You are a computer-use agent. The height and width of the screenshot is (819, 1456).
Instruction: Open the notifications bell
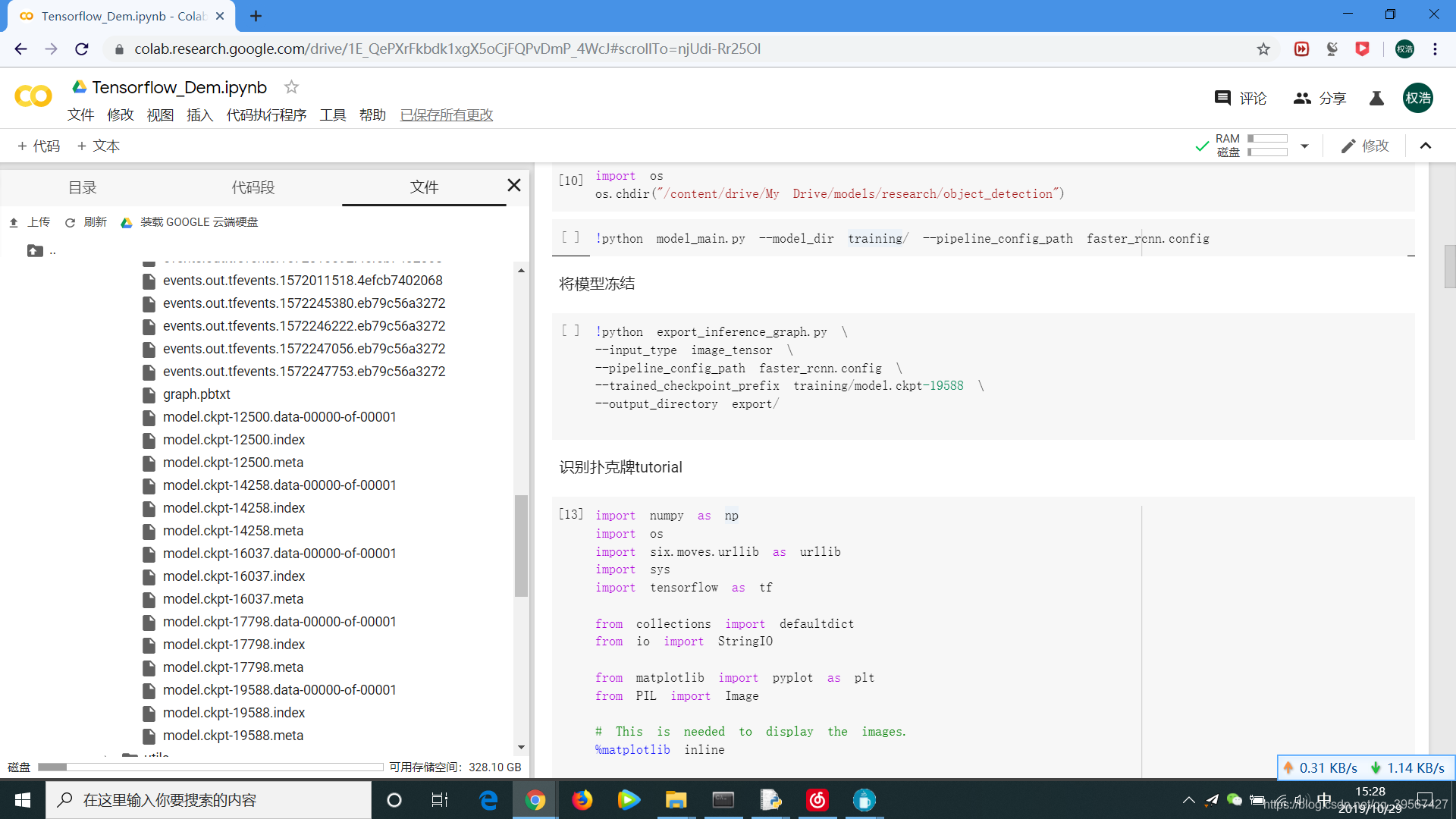tap(1376, 98)
